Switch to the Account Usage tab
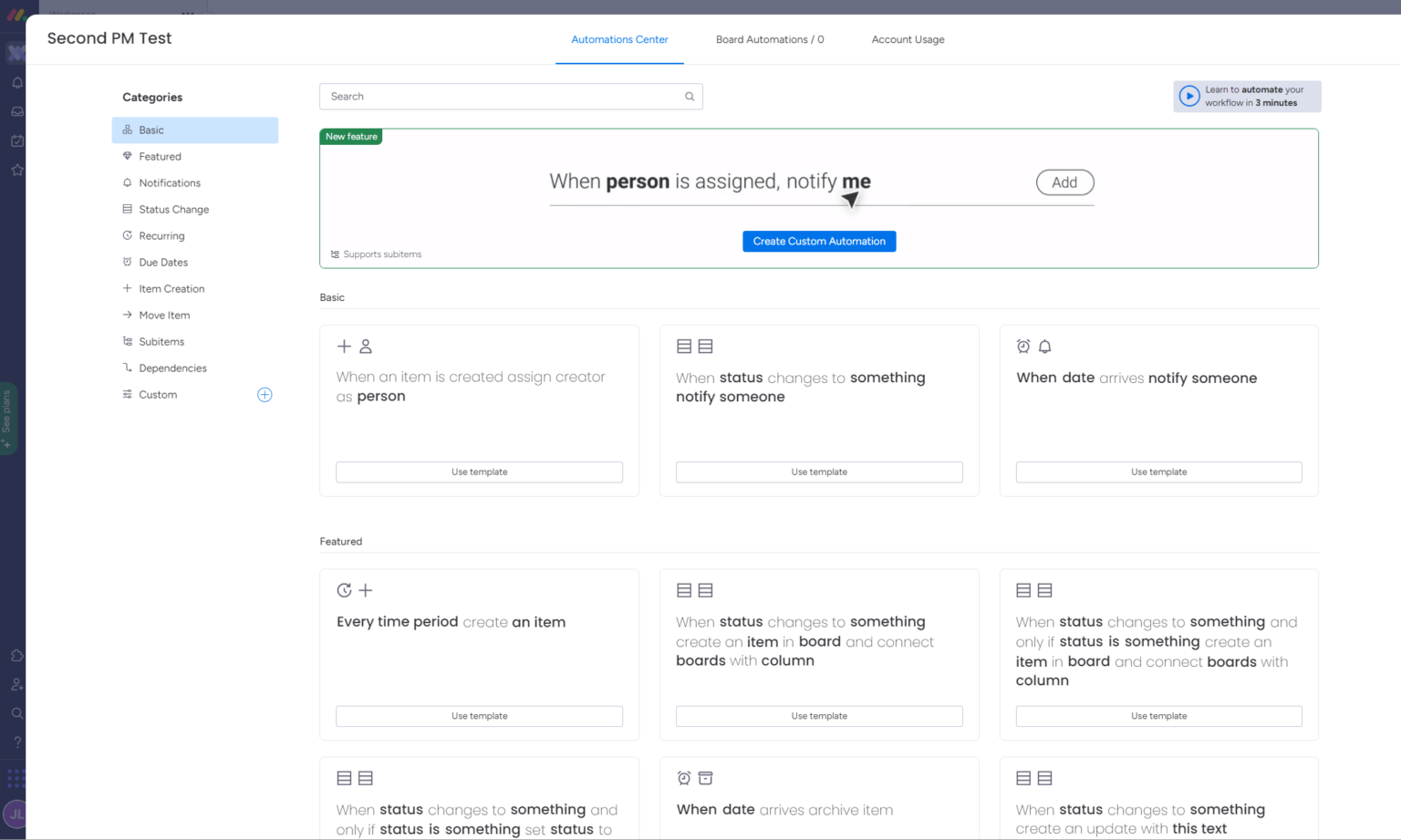The image size is (1401, 840). [x=908, y=39]
